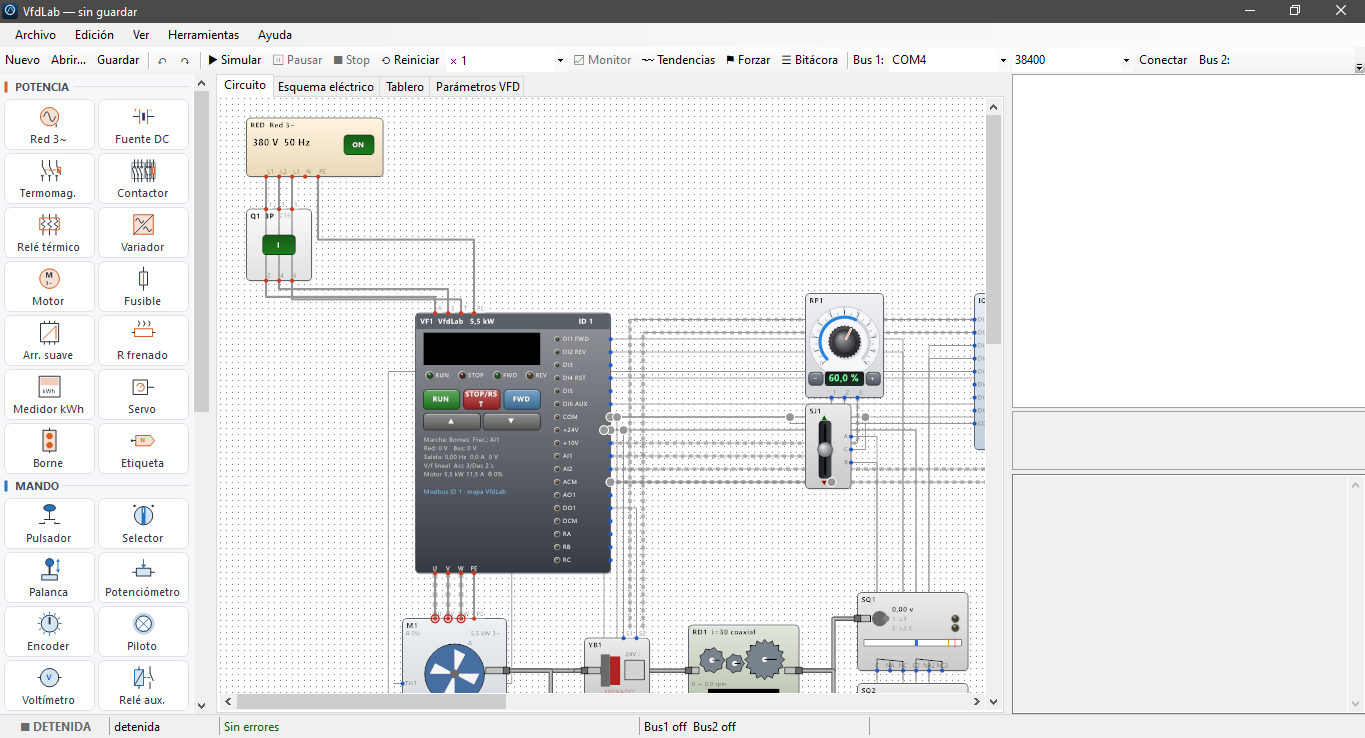The width and height of the screenshot is (1365, 738).
Task: Select the Borne terminal component
Action: [x=49, y=448]
